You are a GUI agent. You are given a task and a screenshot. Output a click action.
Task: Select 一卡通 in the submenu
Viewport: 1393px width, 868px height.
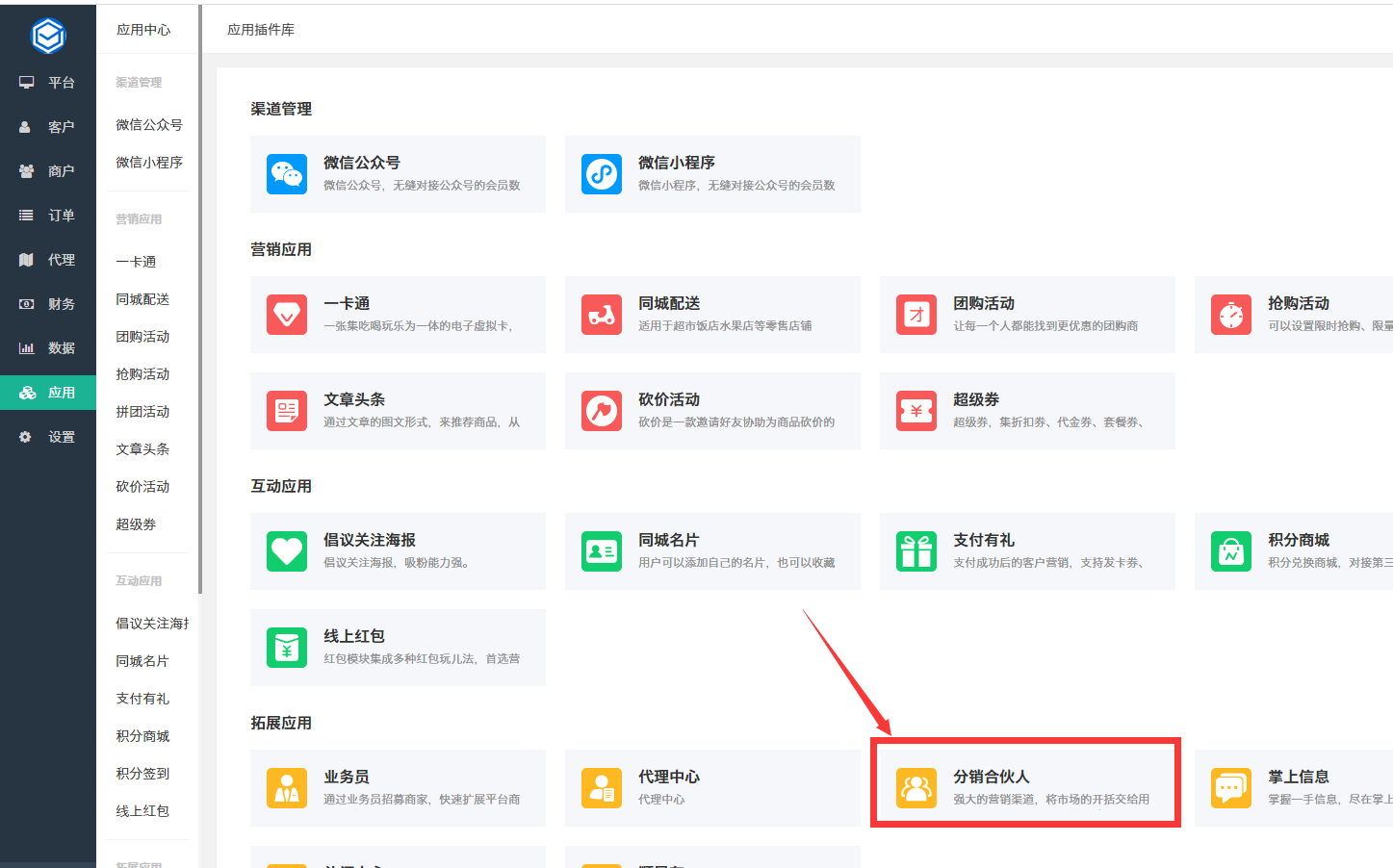point(136,262)
